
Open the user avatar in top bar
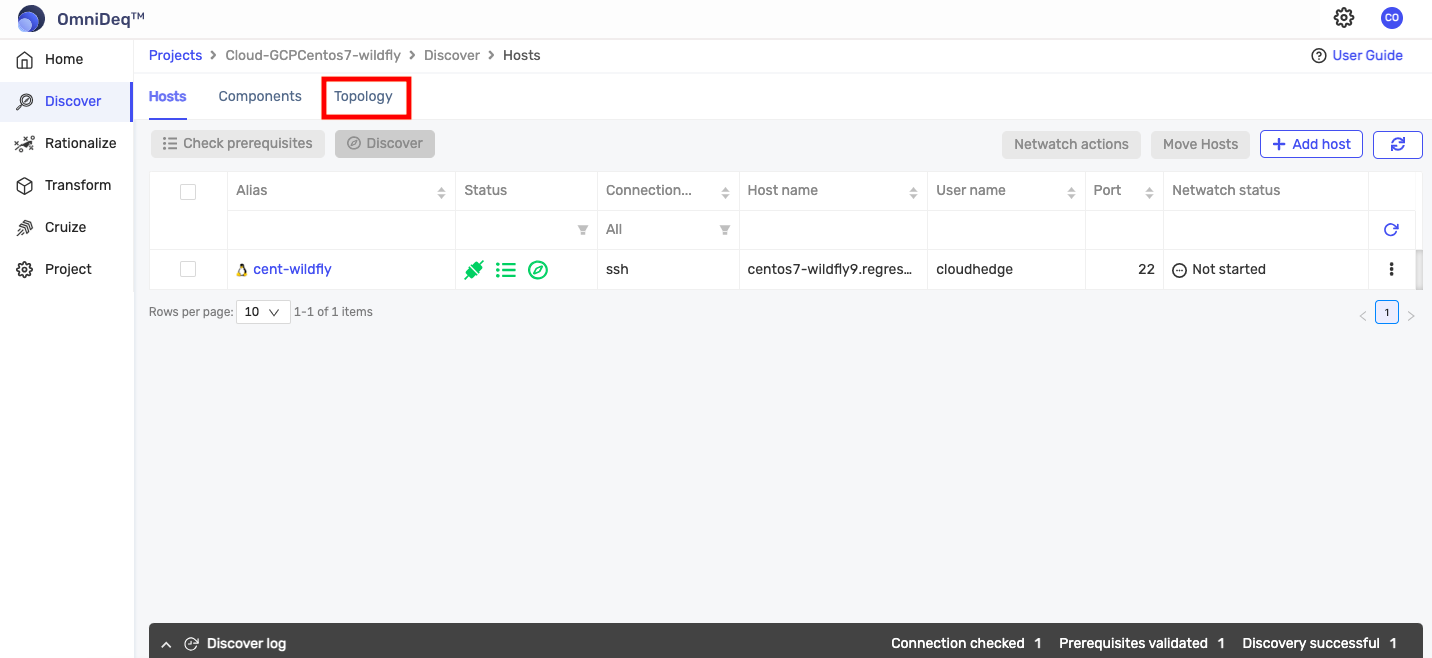[x=1391, y=18]
